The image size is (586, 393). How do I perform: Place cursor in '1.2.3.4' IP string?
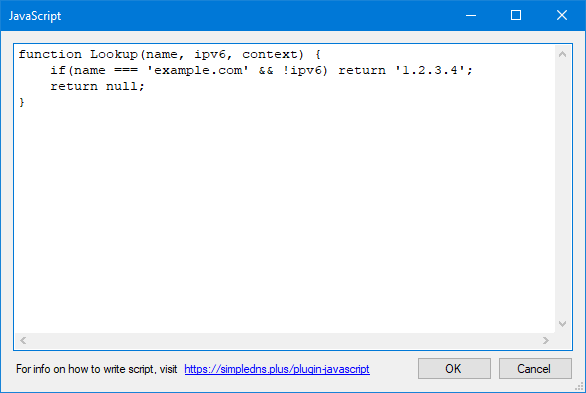click(x=430, y=70)
